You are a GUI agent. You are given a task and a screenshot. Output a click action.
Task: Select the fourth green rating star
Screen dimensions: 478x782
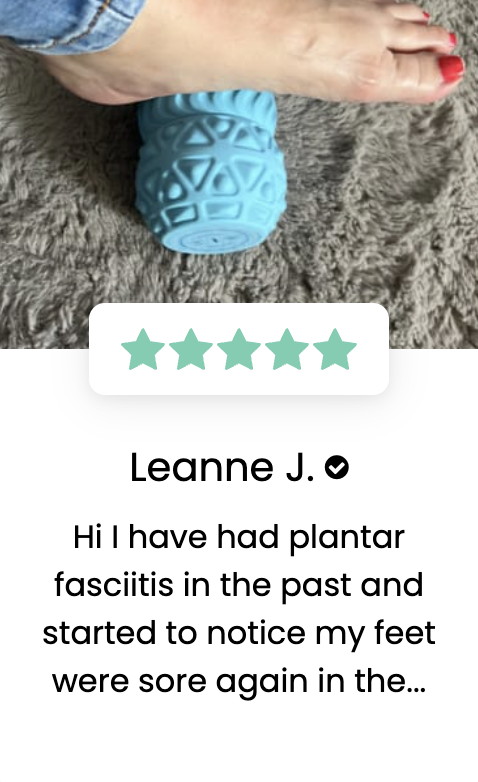287,349
